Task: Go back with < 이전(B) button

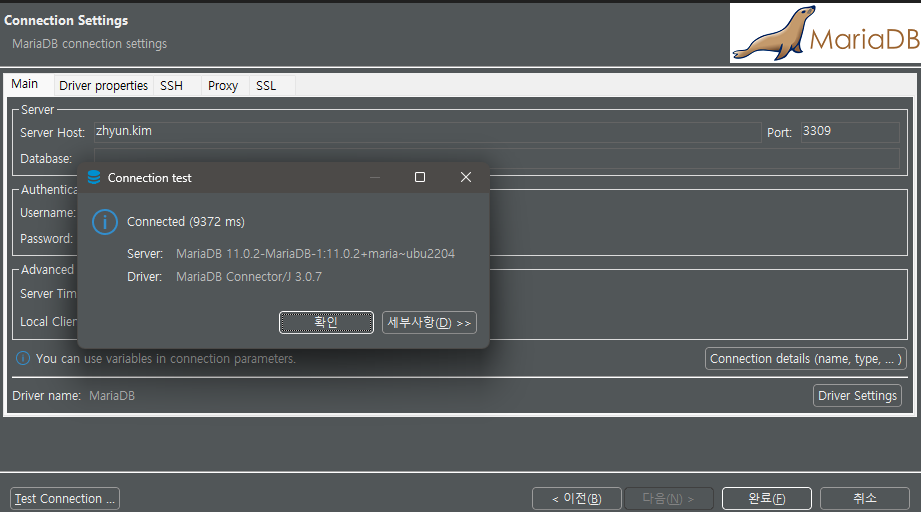Action: coord(576,498)
